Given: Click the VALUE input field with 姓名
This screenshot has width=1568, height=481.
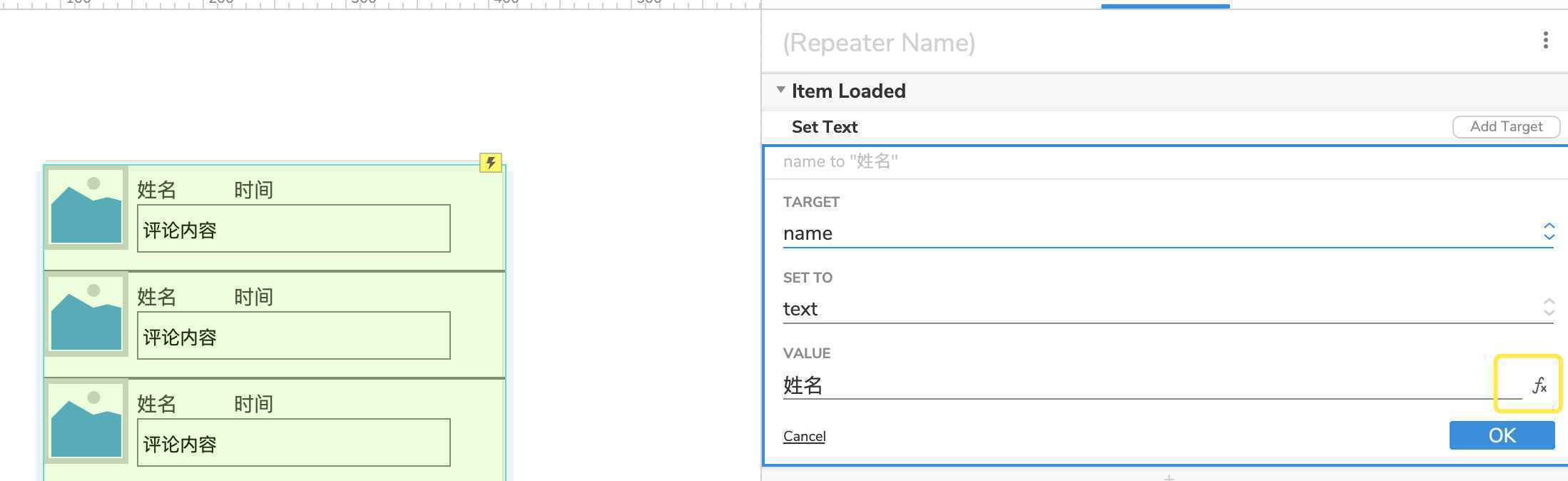Looking at the screenshot, I should [x=1152, y=385].
